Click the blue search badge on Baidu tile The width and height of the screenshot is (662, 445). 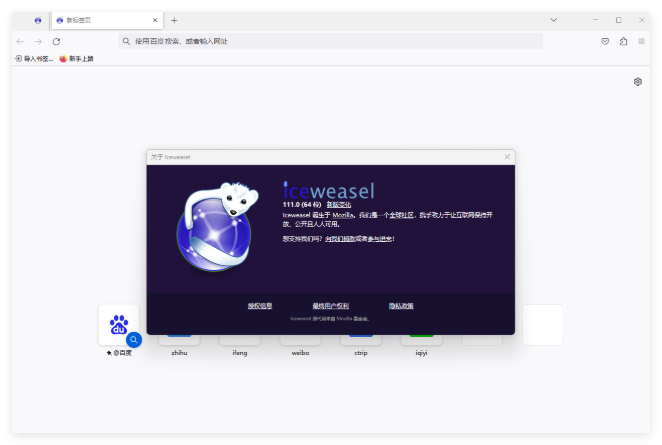134,339
